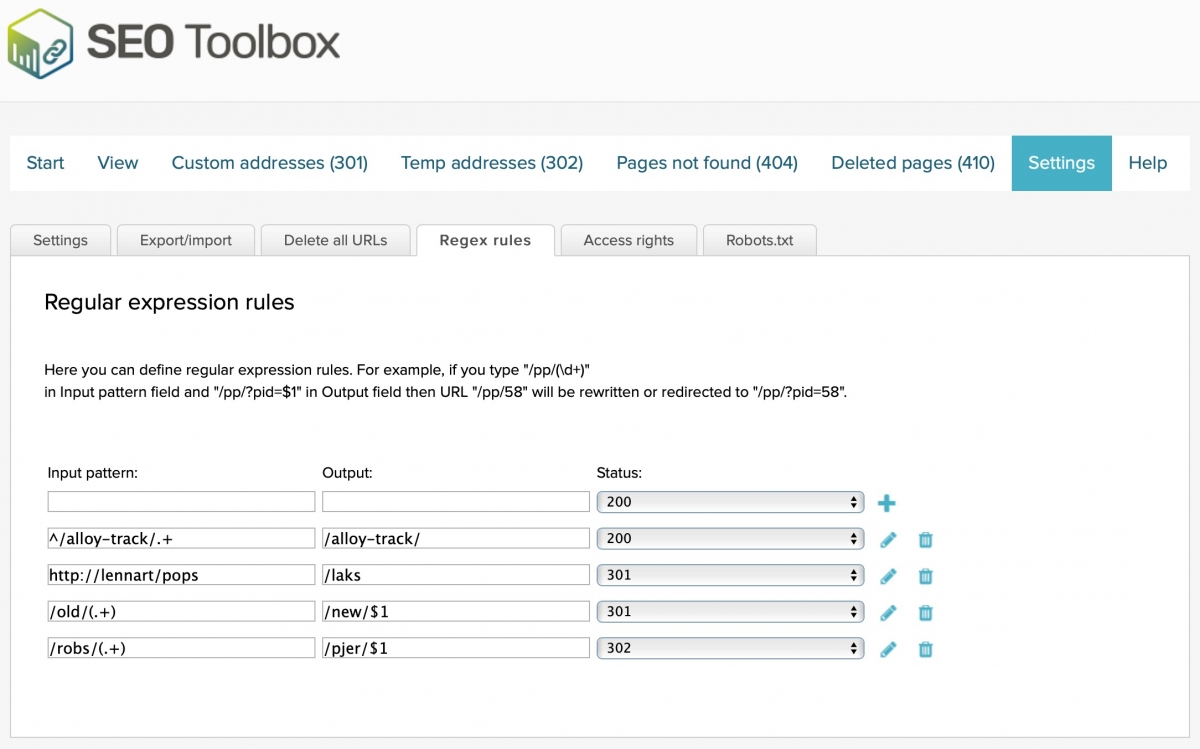Image resolution: width=1200 pixels, height=749 pixels.
Task: Edit the ^/alloy-track/.+ rule with pencil icon
Action: point(888,539)
